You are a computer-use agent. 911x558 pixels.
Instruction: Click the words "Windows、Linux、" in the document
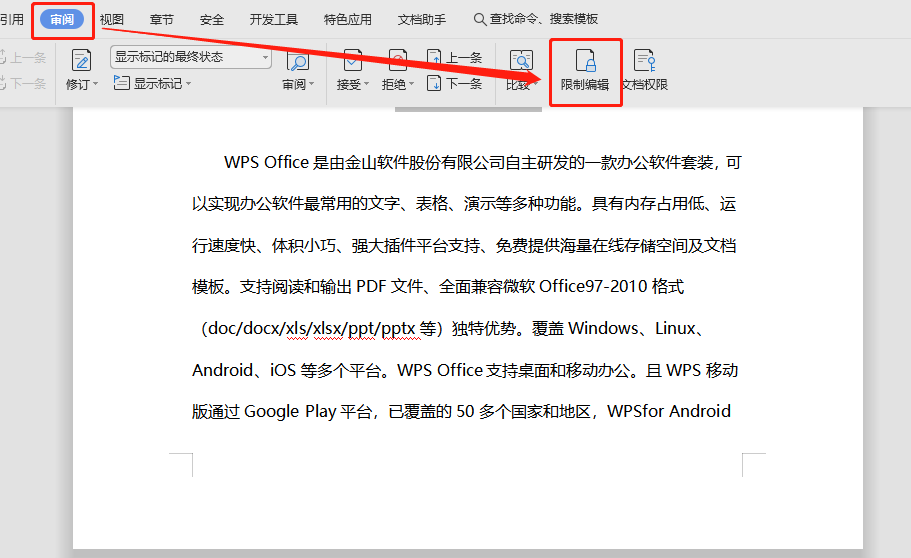click(636, 328)
